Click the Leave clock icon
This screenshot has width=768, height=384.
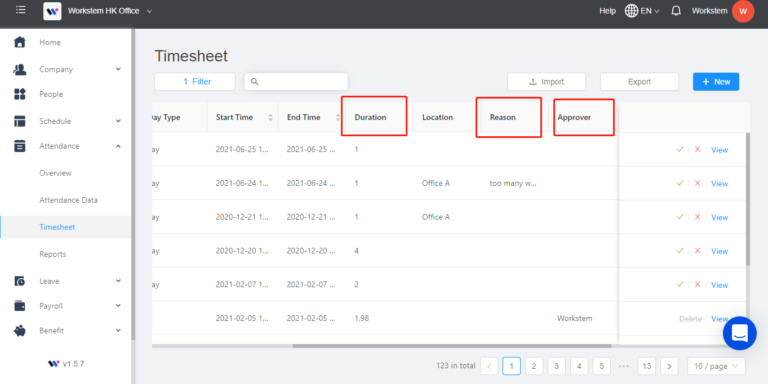[x=20, y=281]
